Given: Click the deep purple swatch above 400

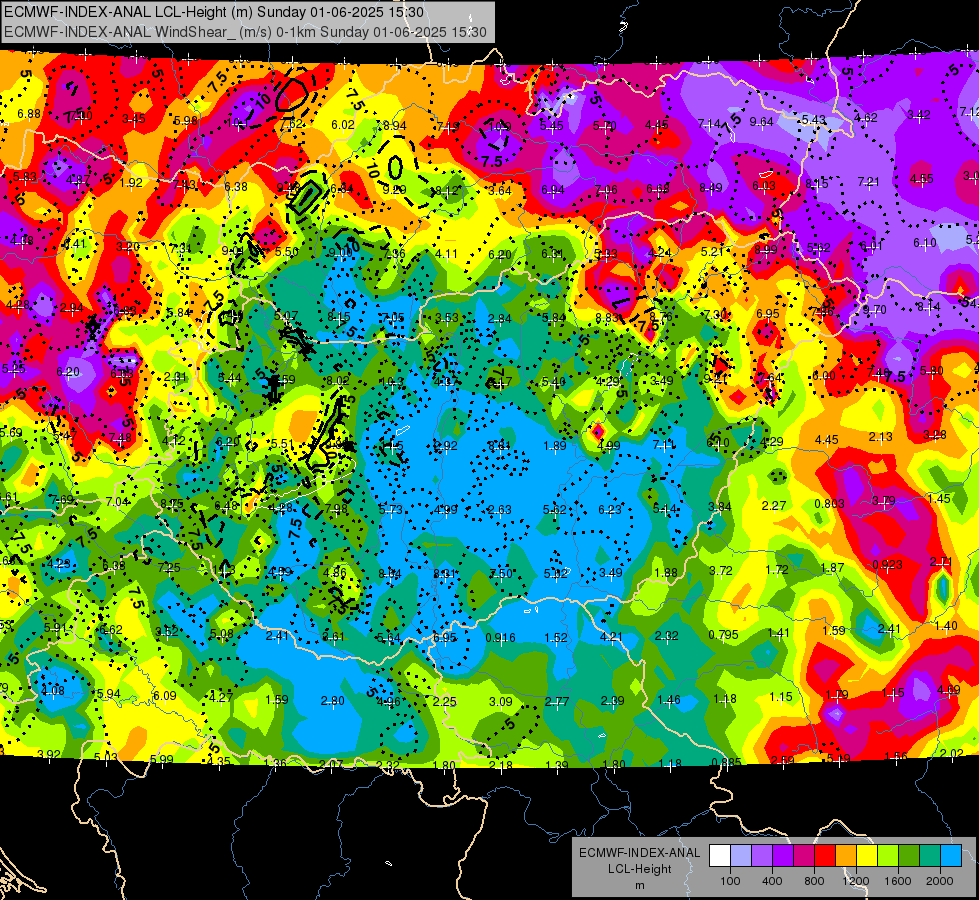Looking at the screenshot, I should (783, 856).
